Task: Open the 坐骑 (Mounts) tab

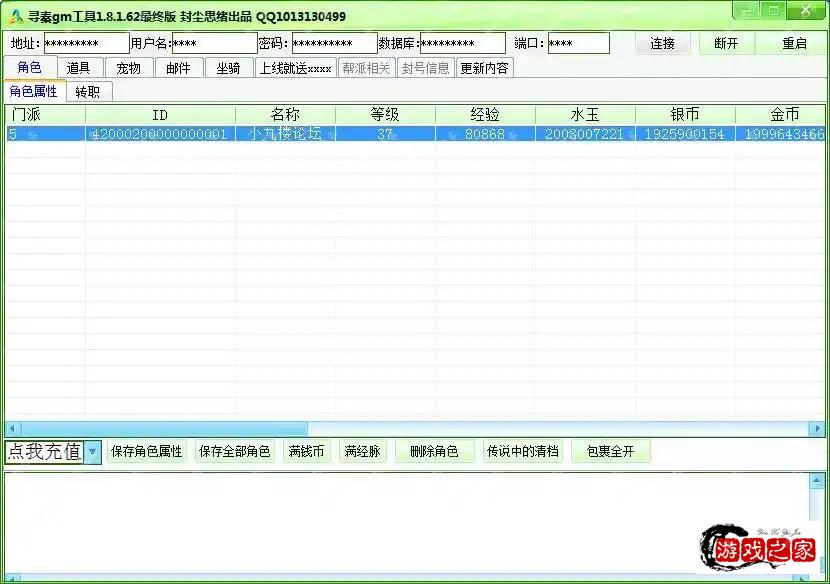Action: pyautogui.click(x=228, y=68)
